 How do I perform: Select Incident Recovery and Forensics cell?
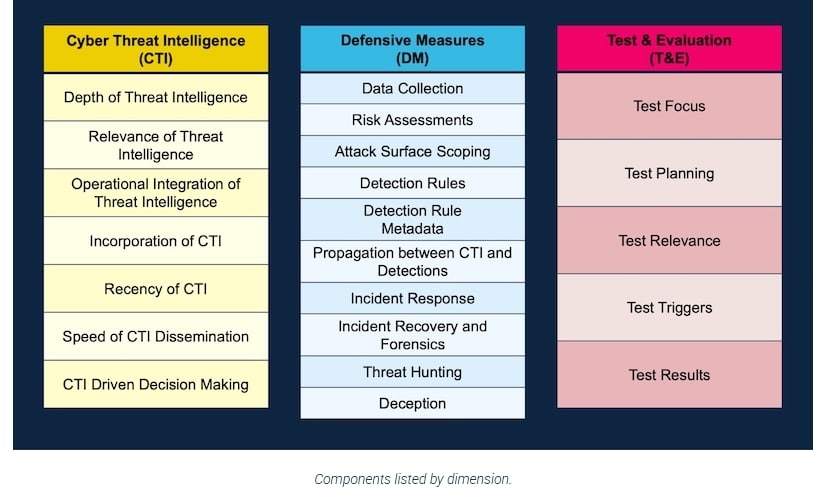412,335
